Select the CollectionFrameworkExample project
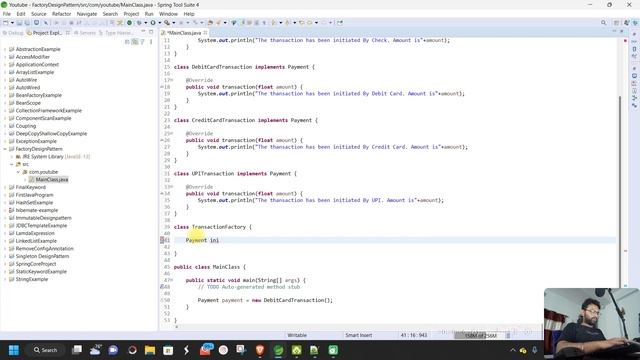This screenshot has height=360, width=640. (x=49, y=111)
